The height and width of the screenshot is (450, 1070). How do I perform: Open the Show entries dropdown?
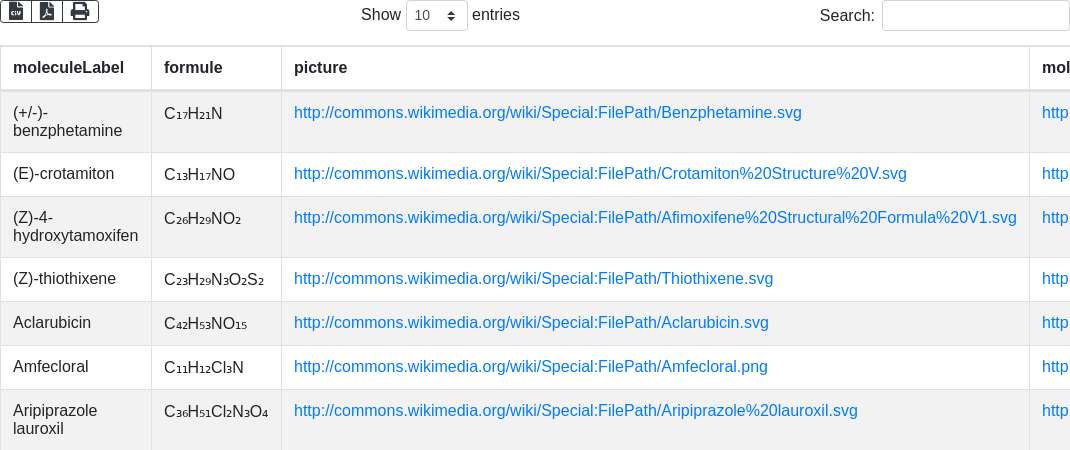(x=437, y=16)
